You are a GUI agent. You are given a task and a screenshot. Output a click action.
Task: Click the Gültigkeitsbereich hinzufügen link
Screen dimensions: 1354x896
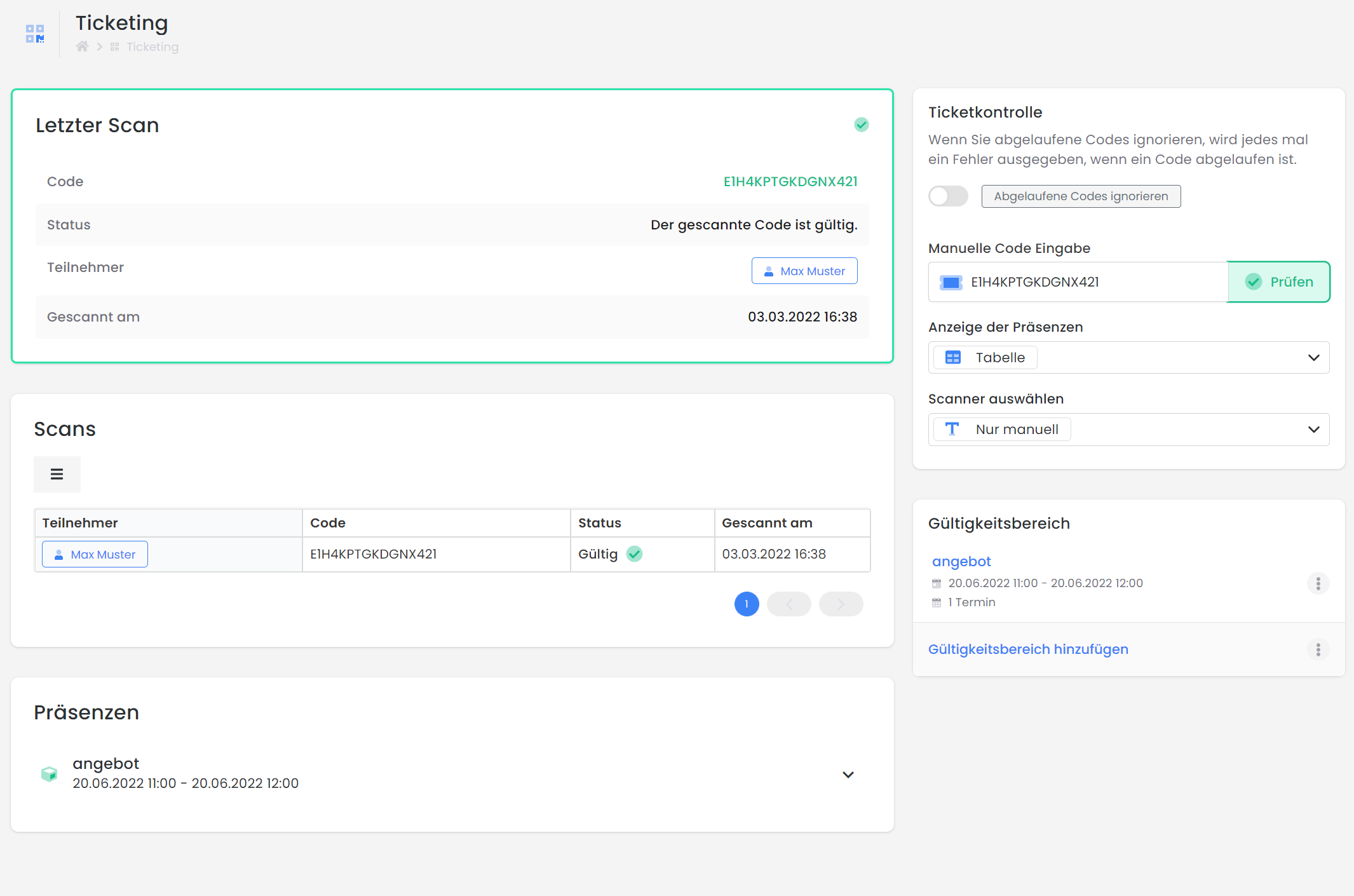(1027, 649)
